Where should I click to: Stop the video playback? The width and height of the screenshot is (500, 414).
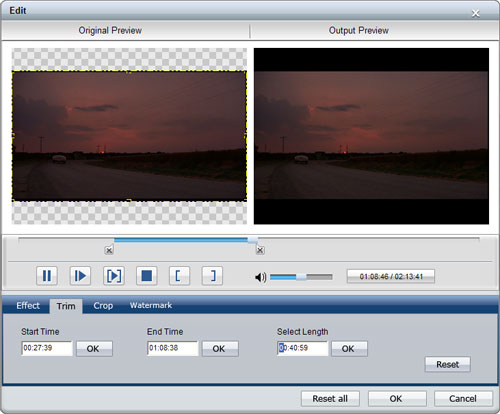pyautogui.click(x=147, y=276)
